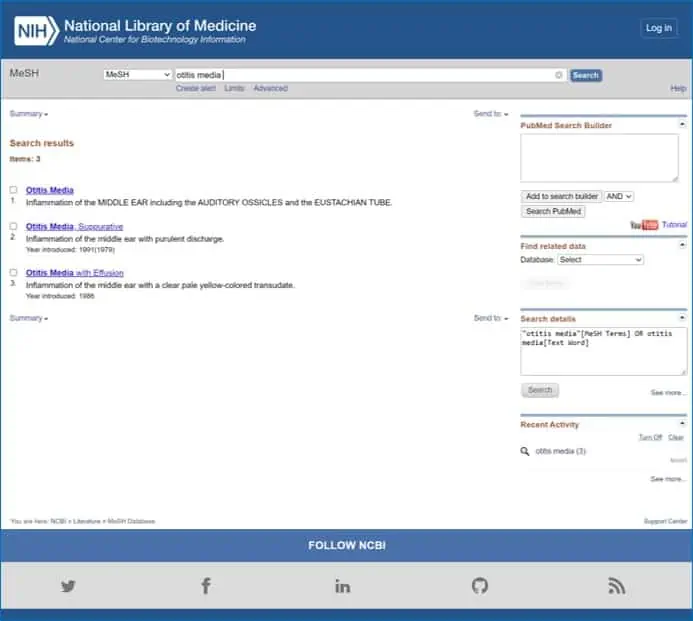Open the GitHub icon in footer
This screenshot has height=621, width=693.
(480, 586)
